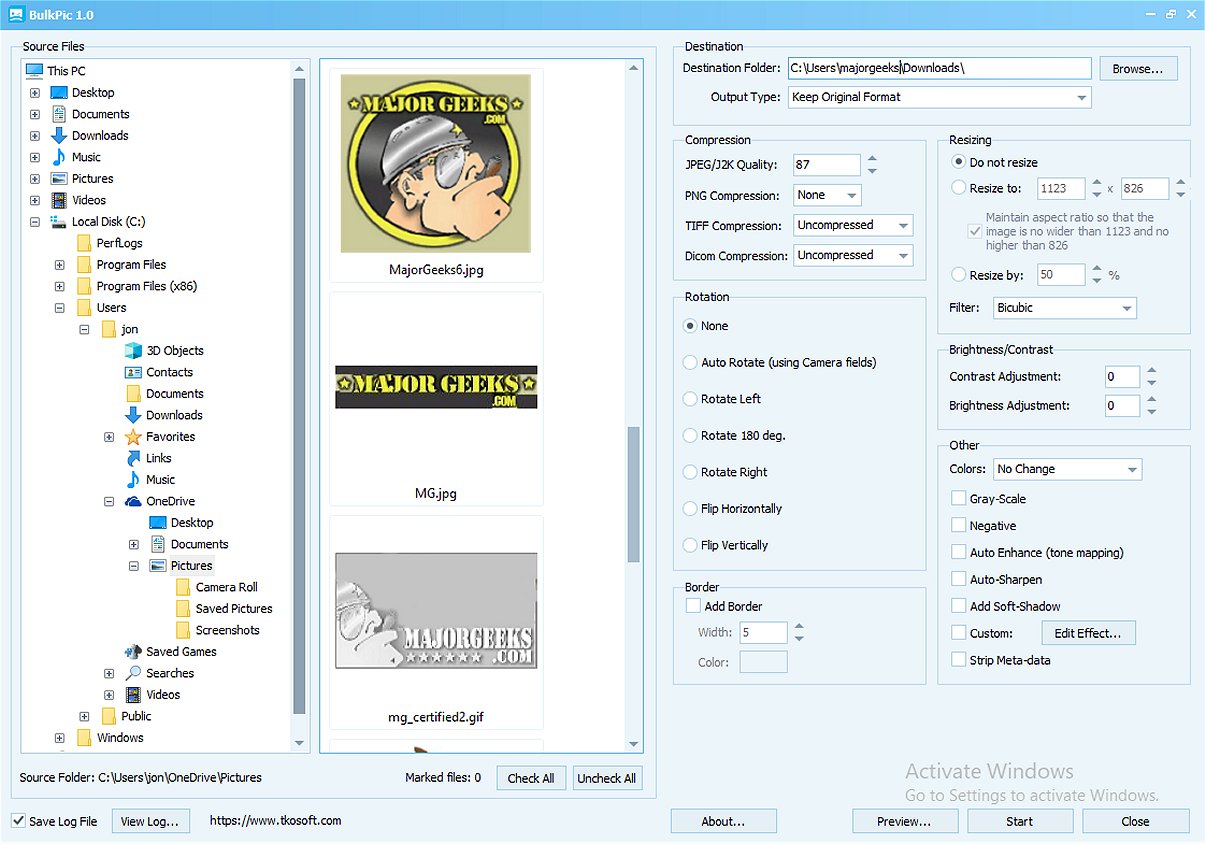The height and width of the screenshot is (844, 1205).
Task: Select Program Files (x86) in folder tree
Action: coord(147,286)
